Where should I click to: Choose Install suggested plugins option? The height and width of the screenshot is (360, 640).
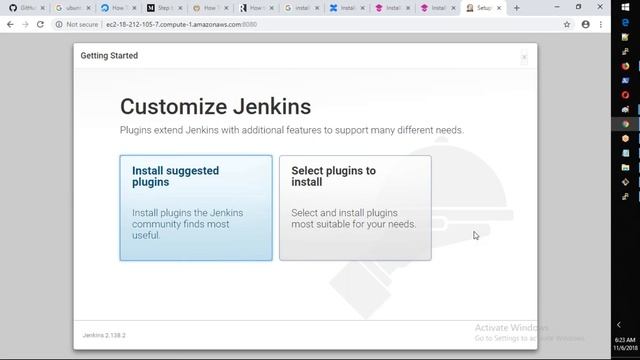[x=196, y=208]
